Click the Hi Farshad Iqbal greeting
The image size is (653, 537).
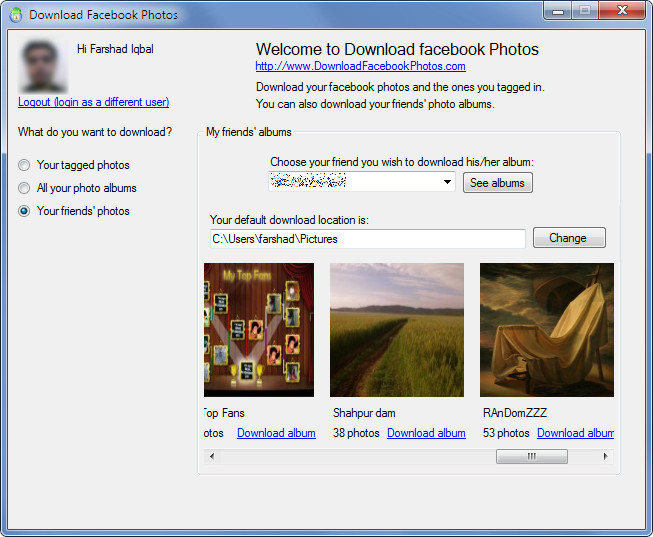point(115,49)
